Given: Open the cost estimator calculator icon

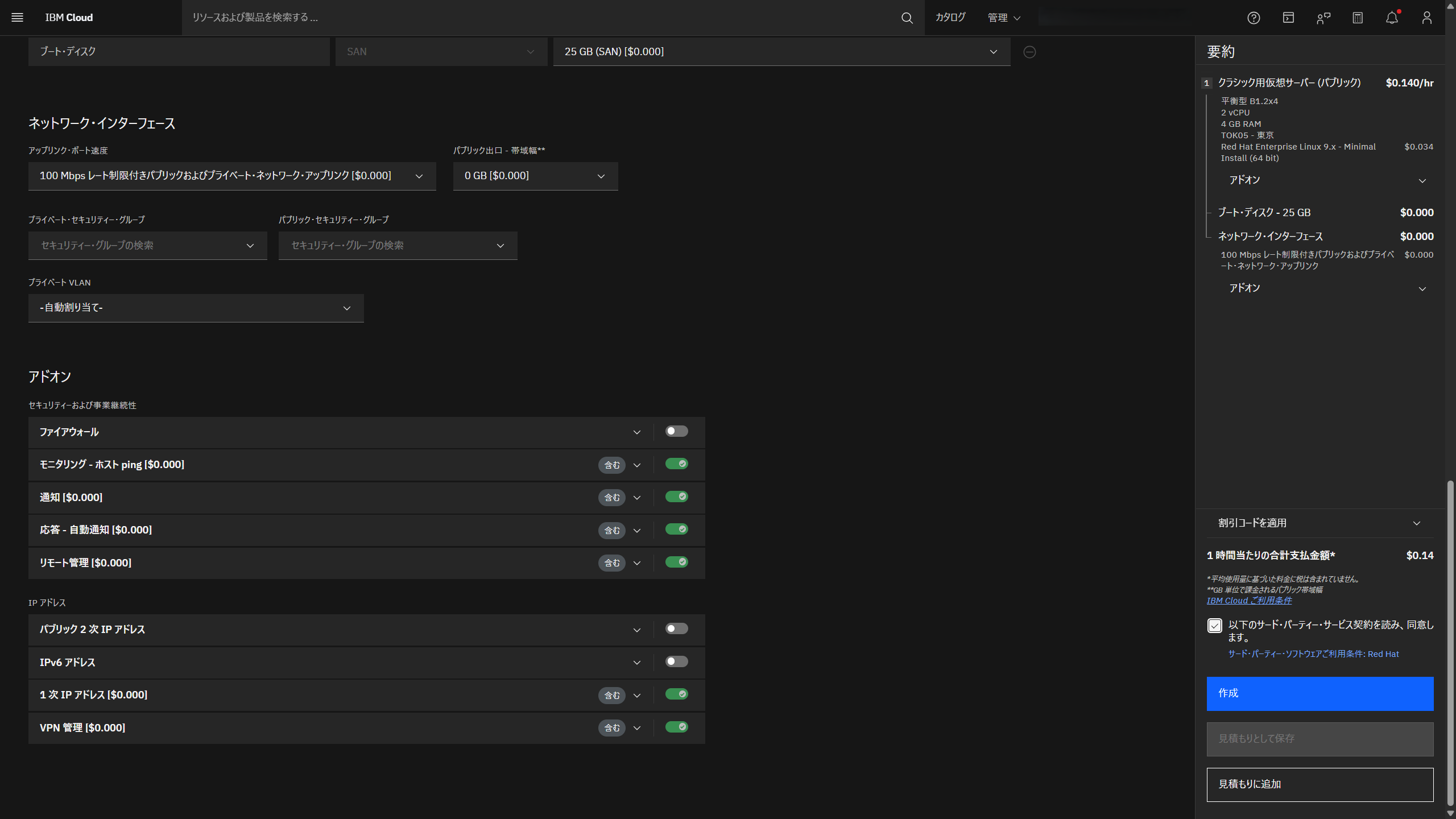Looking at the screenshot, I should 1358,18.
